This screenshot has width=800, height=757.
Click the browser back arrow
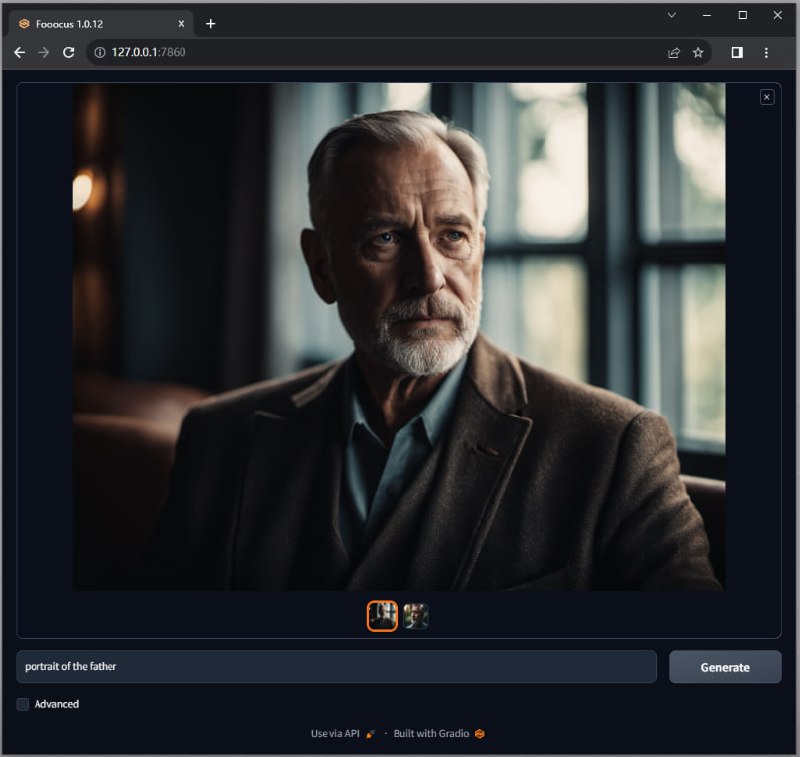tap(19, 53)
